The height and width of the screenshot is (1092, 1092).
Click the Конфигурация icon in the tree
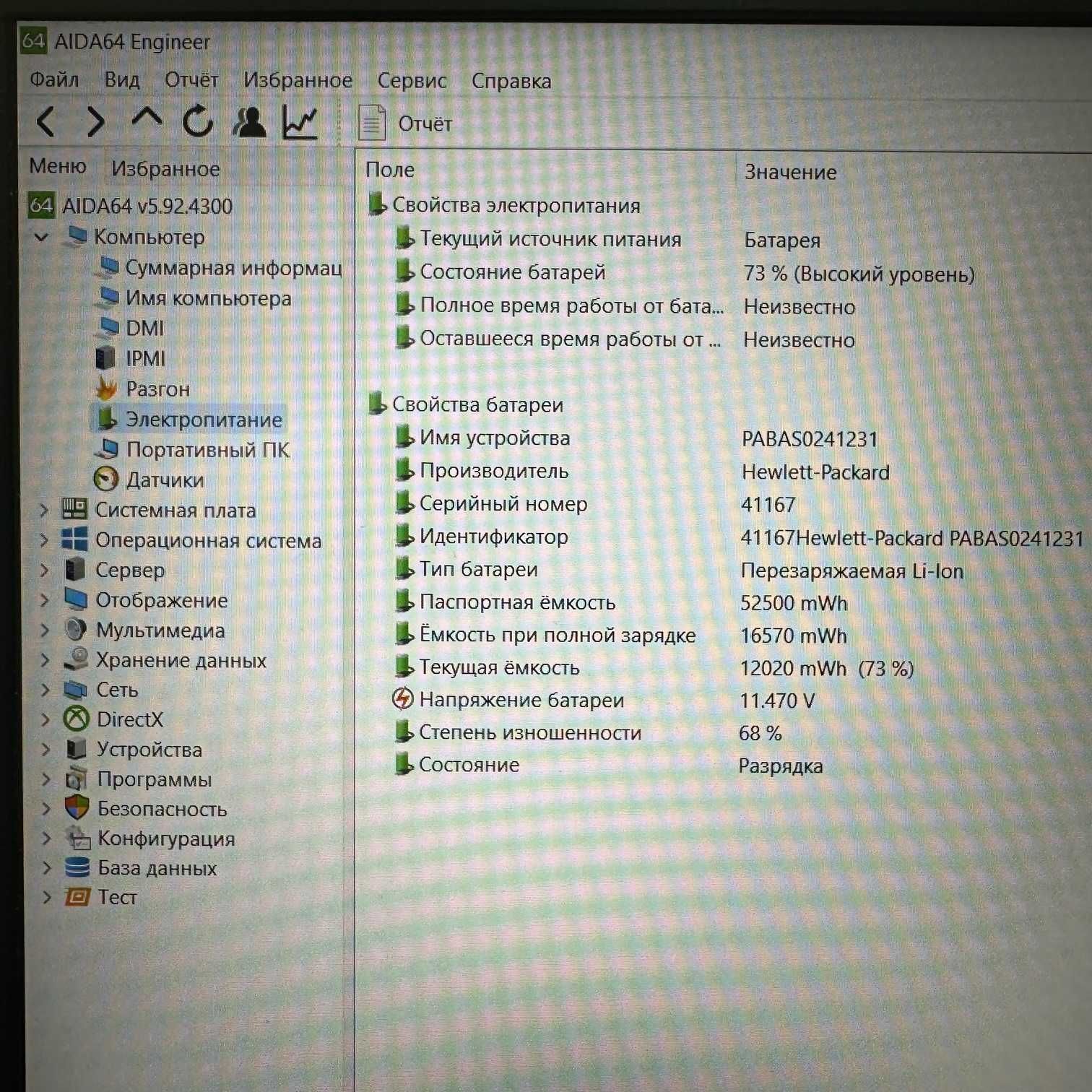point(77,838)
